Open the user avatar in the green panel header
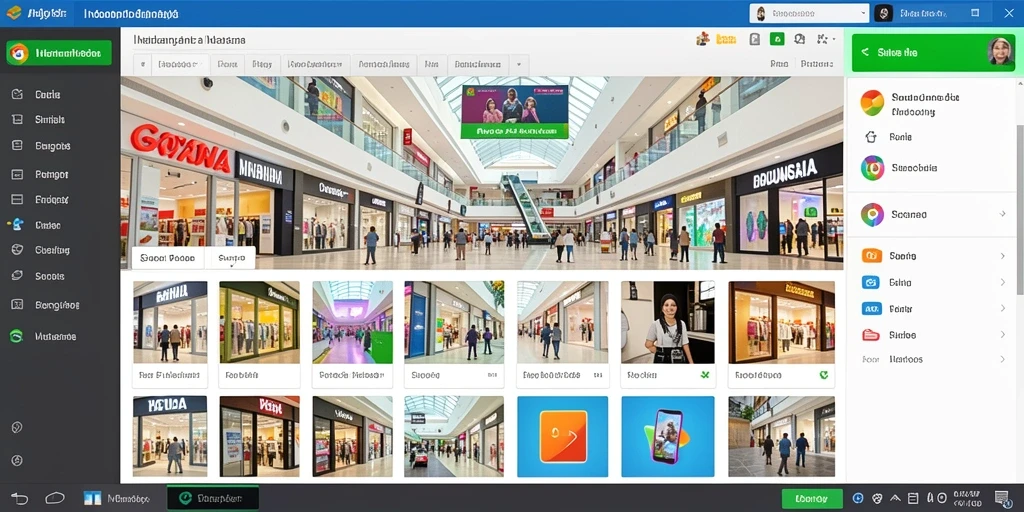 tap(1000, 52)
